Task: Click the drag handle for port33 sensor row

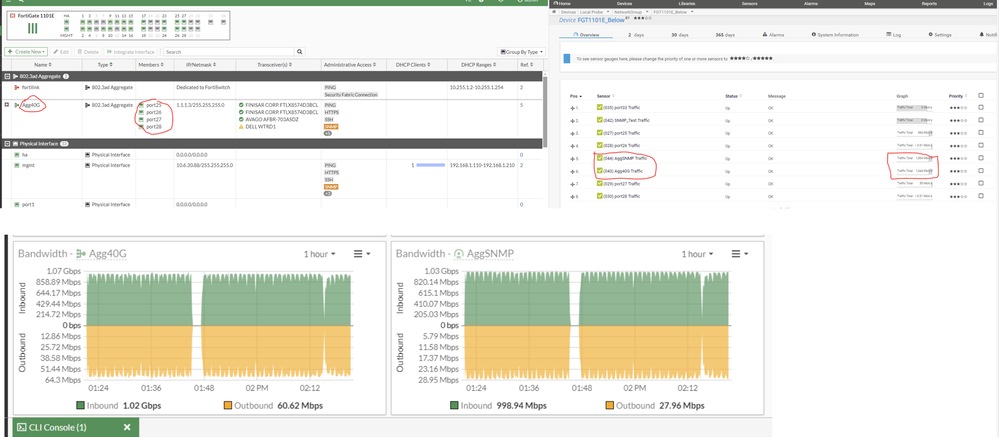Action: (x=574, y=107)
